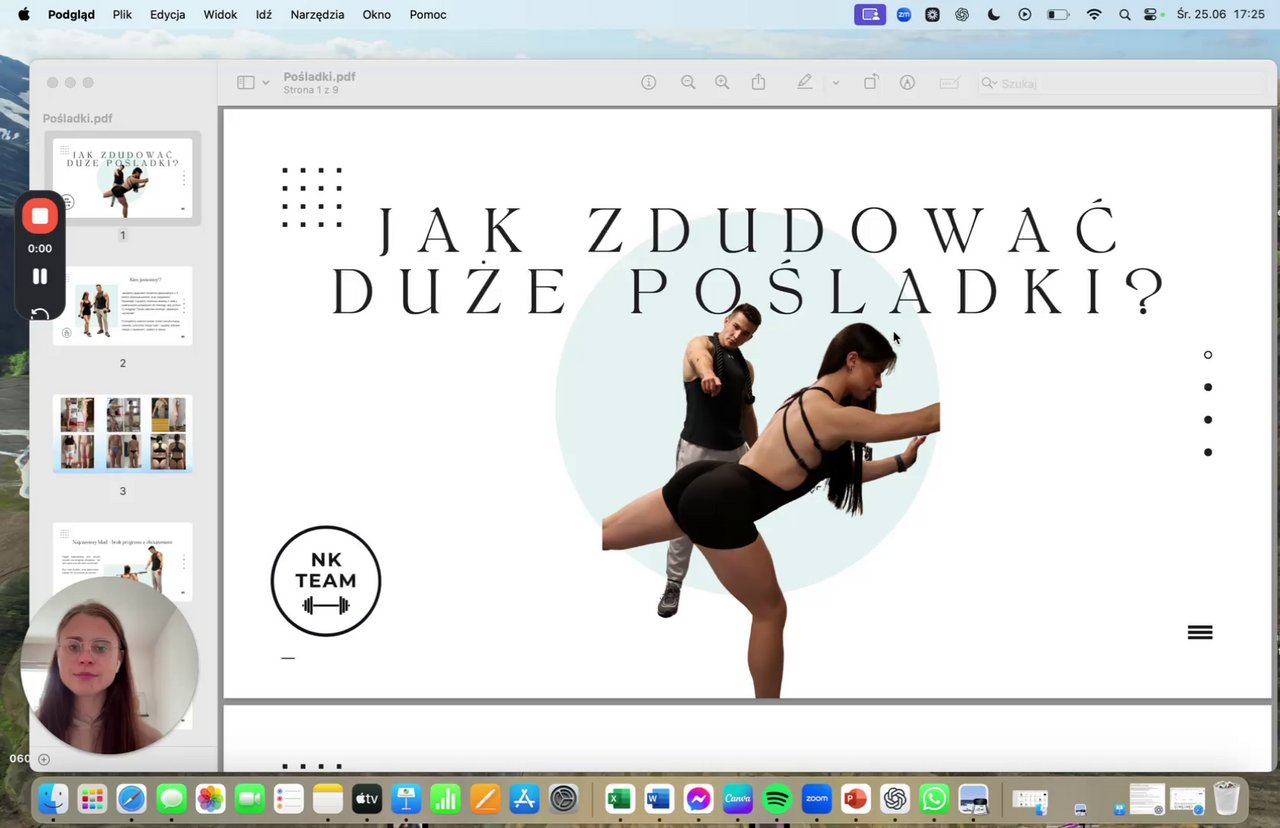Image resolution: width=1280 pixels, height=828 pixels.
Task: Open the Okno menu
Action: pyautogui.click(x=377, y=15)
